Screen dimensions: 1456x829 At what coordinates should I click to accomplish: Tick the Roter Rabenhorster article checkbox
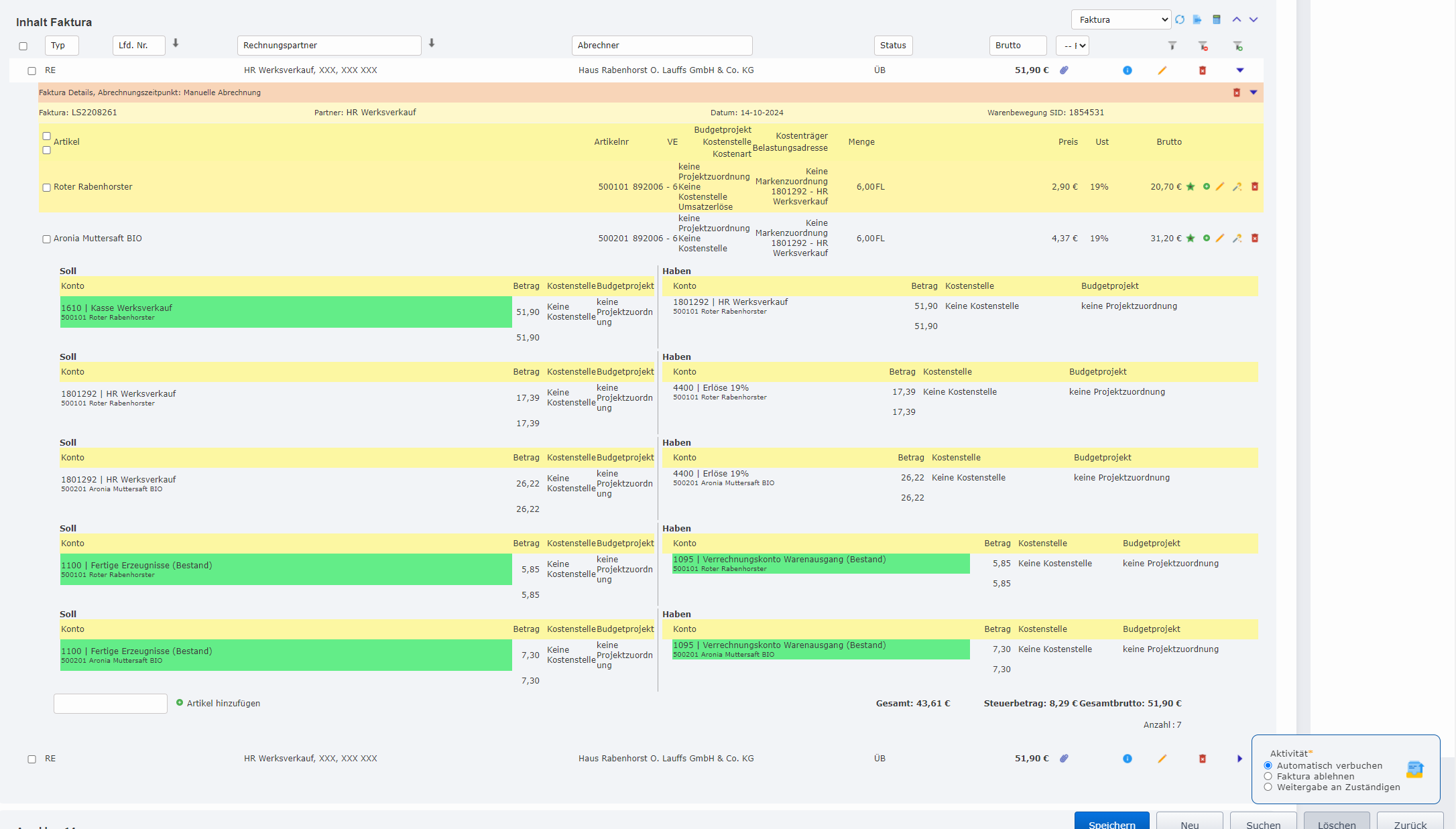coord(46,188)
